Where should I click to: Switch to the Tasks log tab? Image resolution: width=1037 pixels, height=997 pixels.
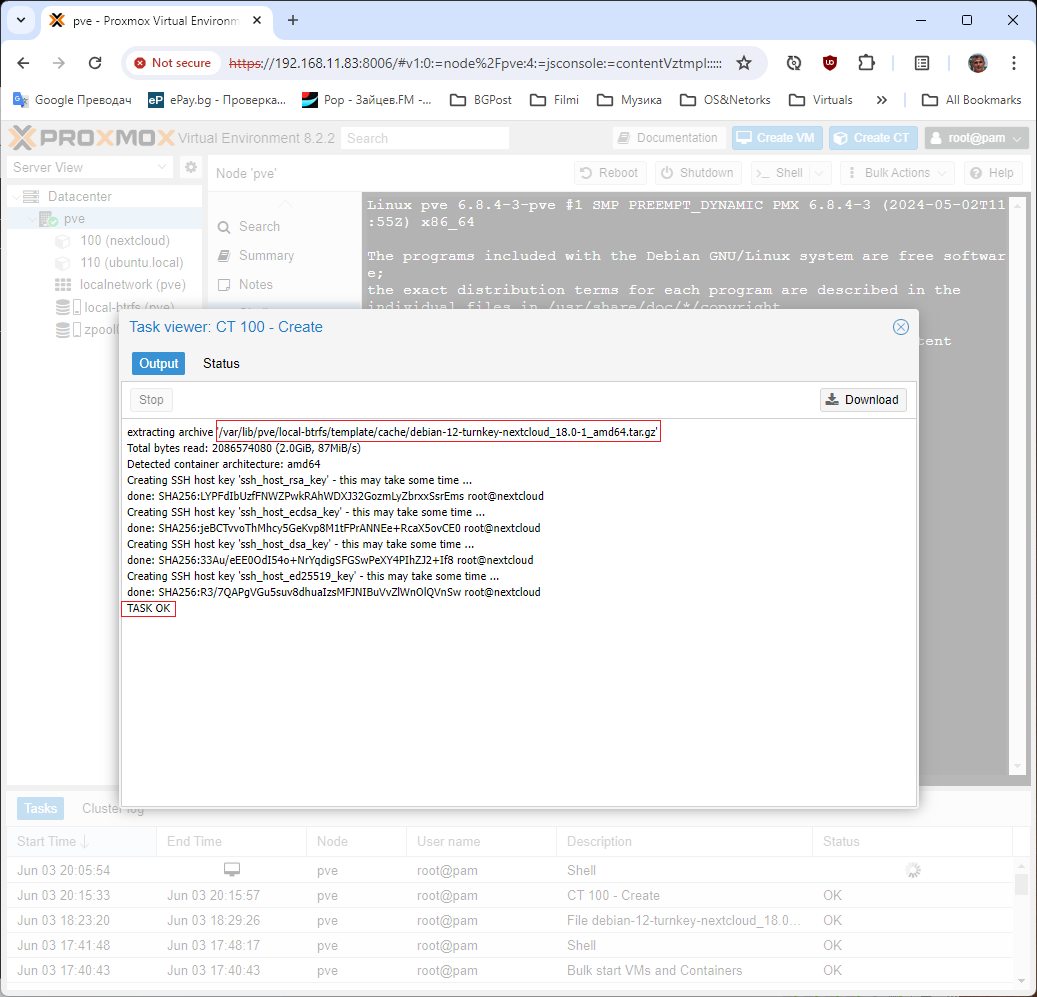point(40,808)
